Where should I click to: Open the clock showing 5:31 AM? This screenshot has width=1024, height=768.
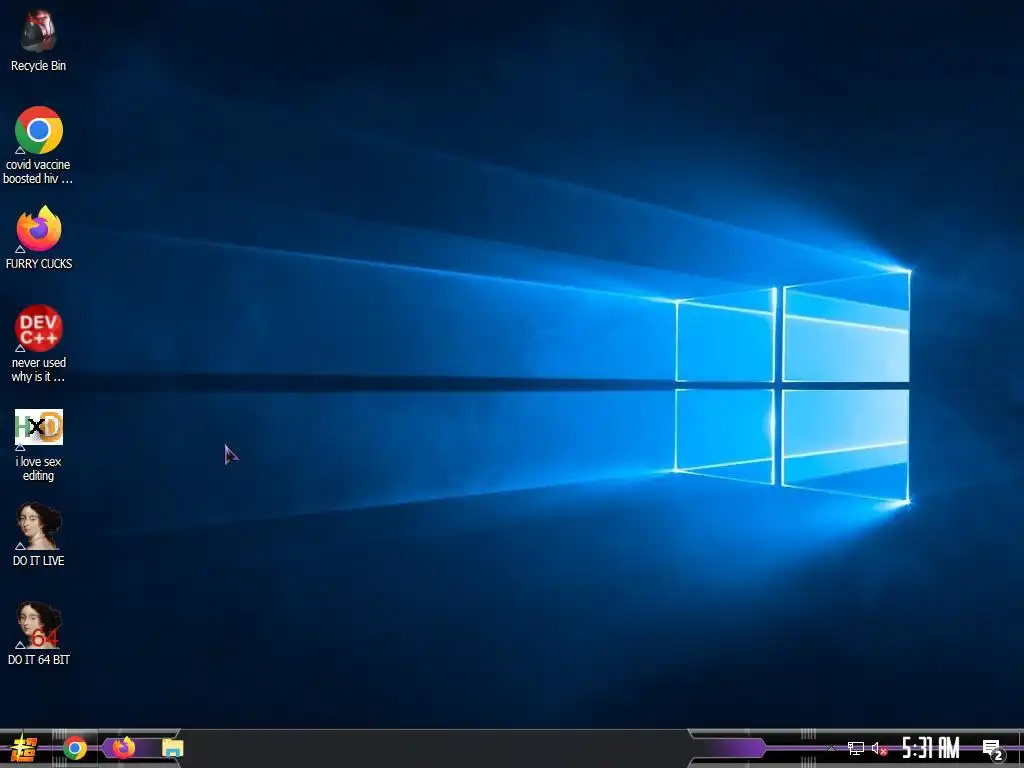click(930, 748)
